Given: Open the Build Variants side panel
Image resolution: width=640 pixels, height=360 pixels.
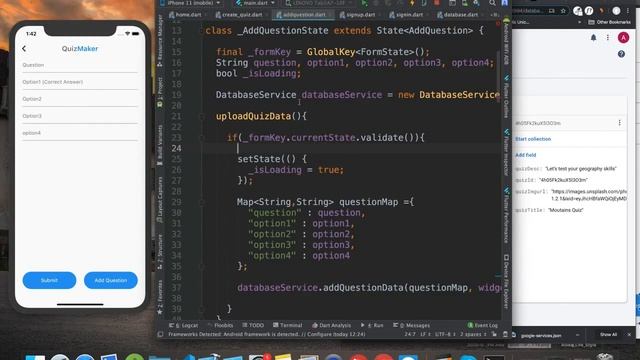Looking at the screenshot, I should [160, 145].
